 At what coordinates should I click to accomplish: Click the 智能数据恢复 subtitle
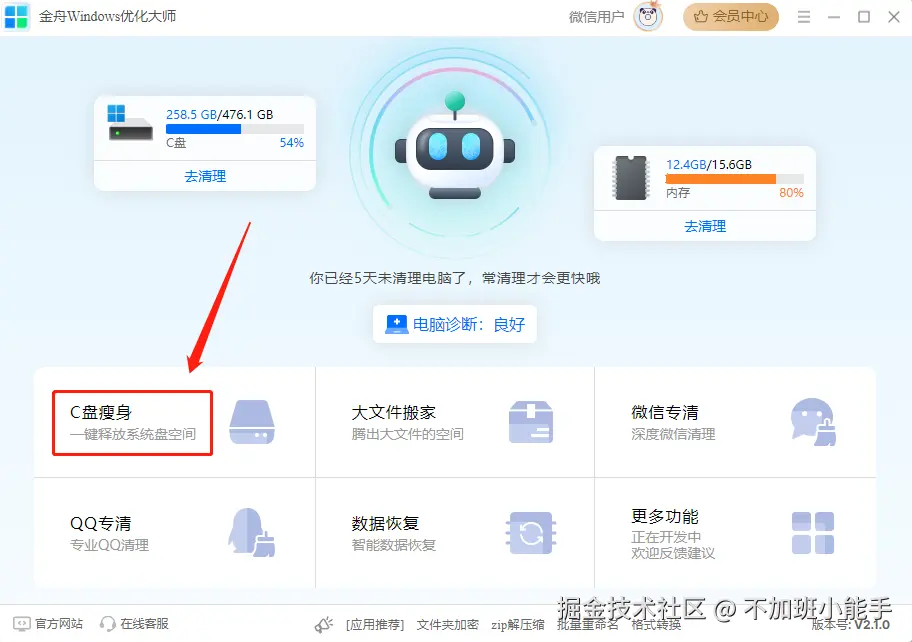coord(393,545)
